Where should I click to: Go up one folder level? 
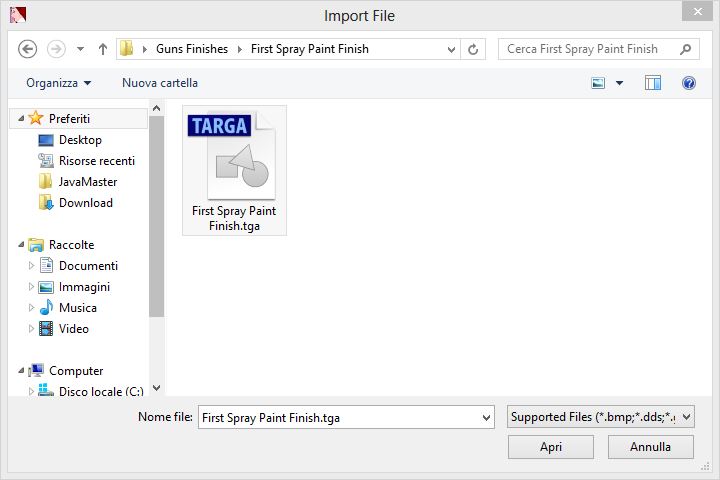pyautogui.click(x=103, y=49)
